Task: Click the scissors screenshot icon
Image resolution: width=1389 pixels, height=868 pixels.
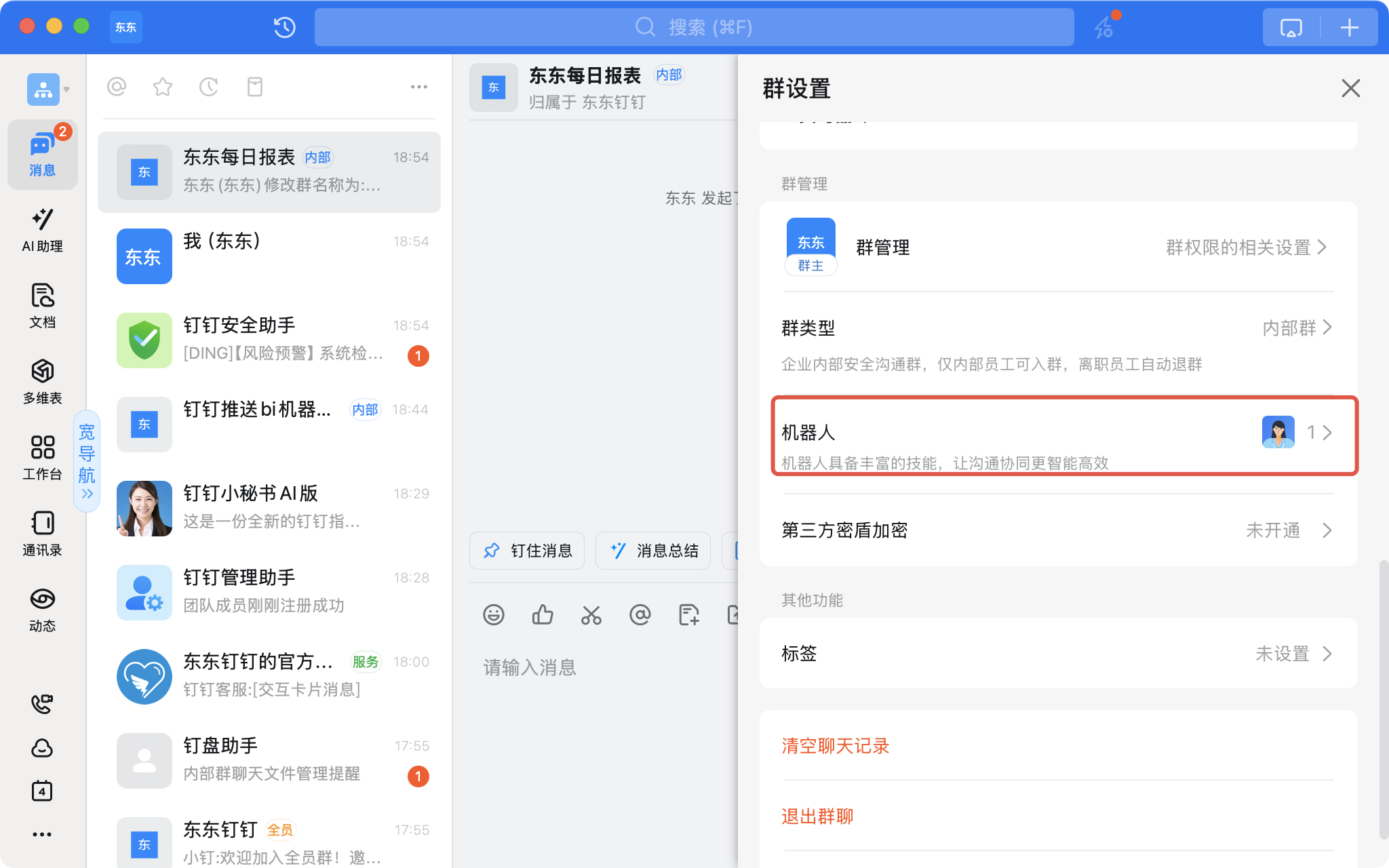Action: 591,615
